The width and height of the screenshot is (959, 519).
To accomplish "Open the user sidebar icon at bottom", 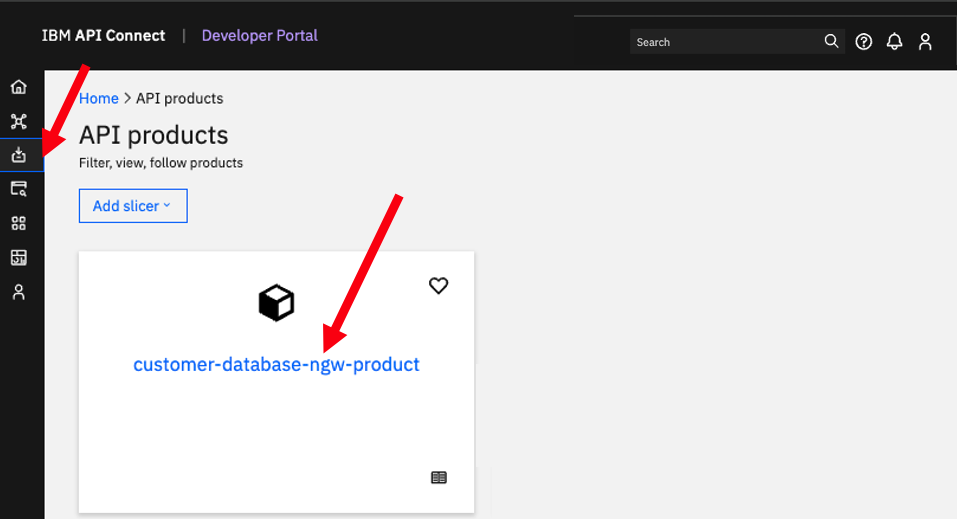I will click(x=18, y=292).
